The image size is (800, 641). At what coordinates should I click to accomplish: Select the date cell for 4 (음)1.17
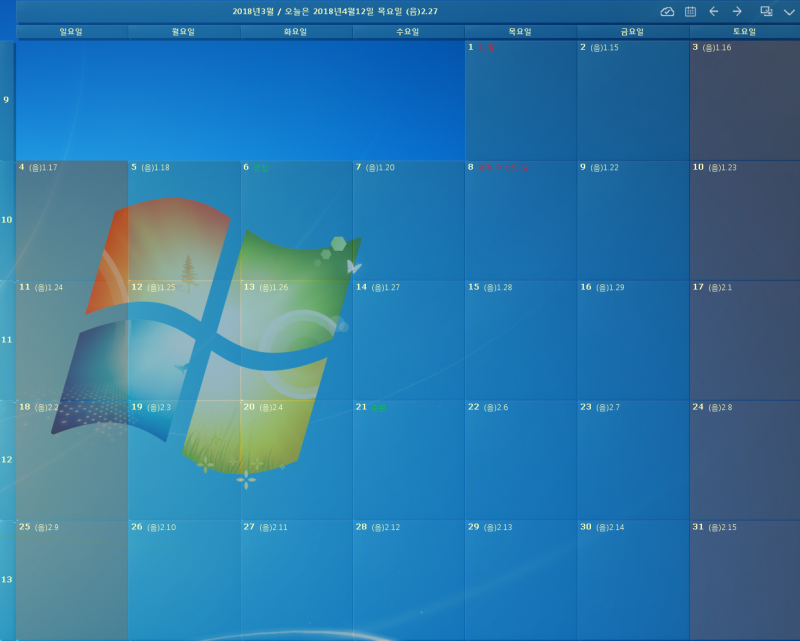(72, 220)
